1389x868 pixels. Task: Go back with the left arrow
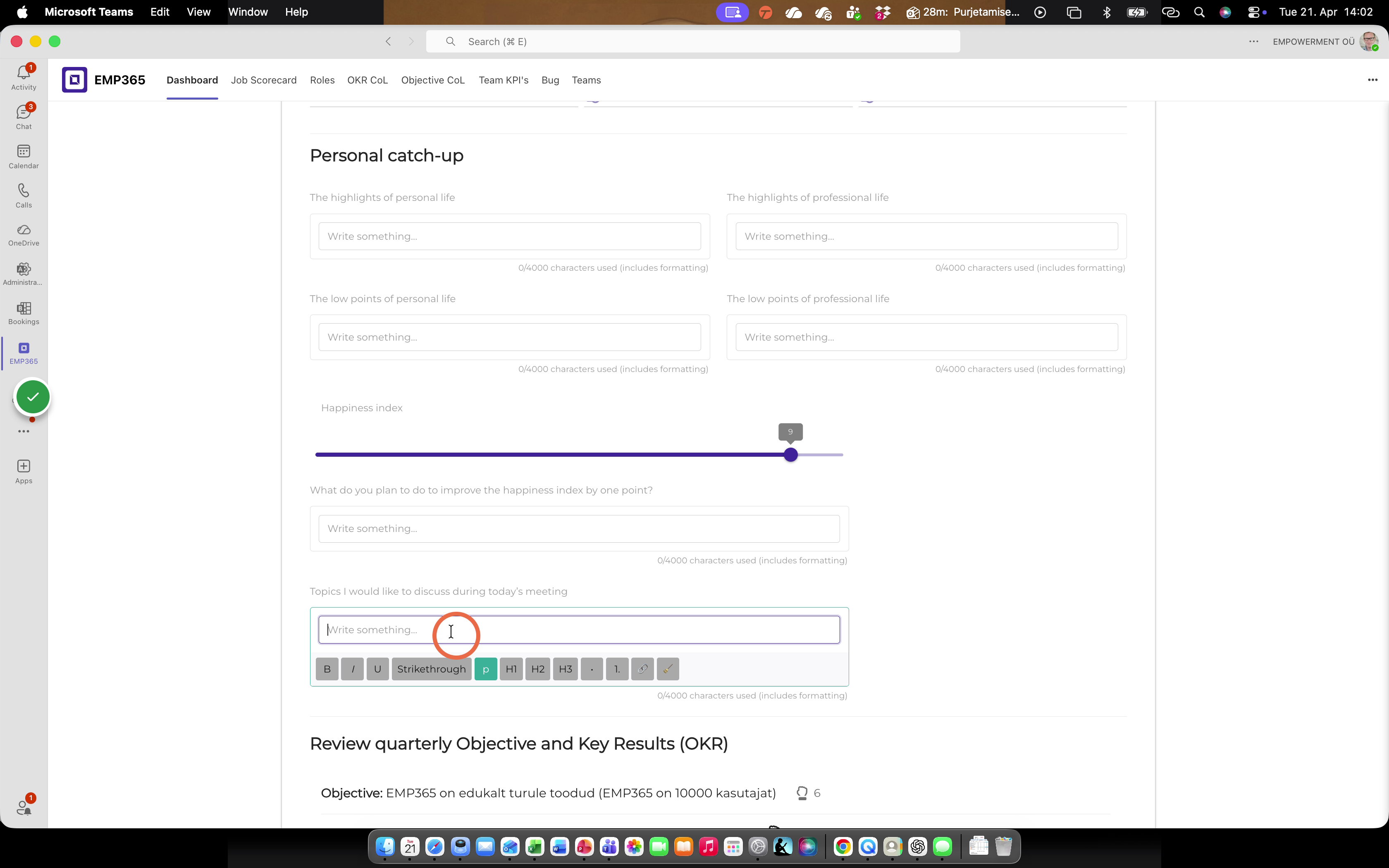click(389, 41)
